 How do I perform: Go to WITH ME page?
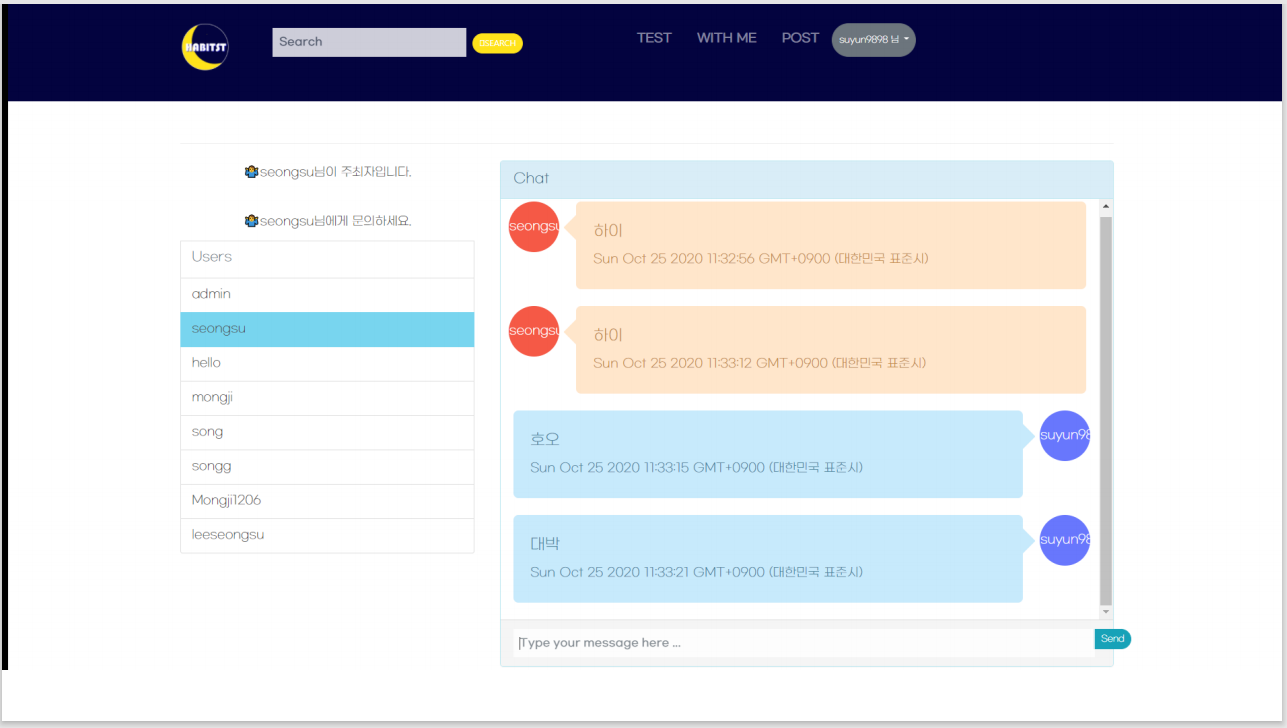[727, 38]
